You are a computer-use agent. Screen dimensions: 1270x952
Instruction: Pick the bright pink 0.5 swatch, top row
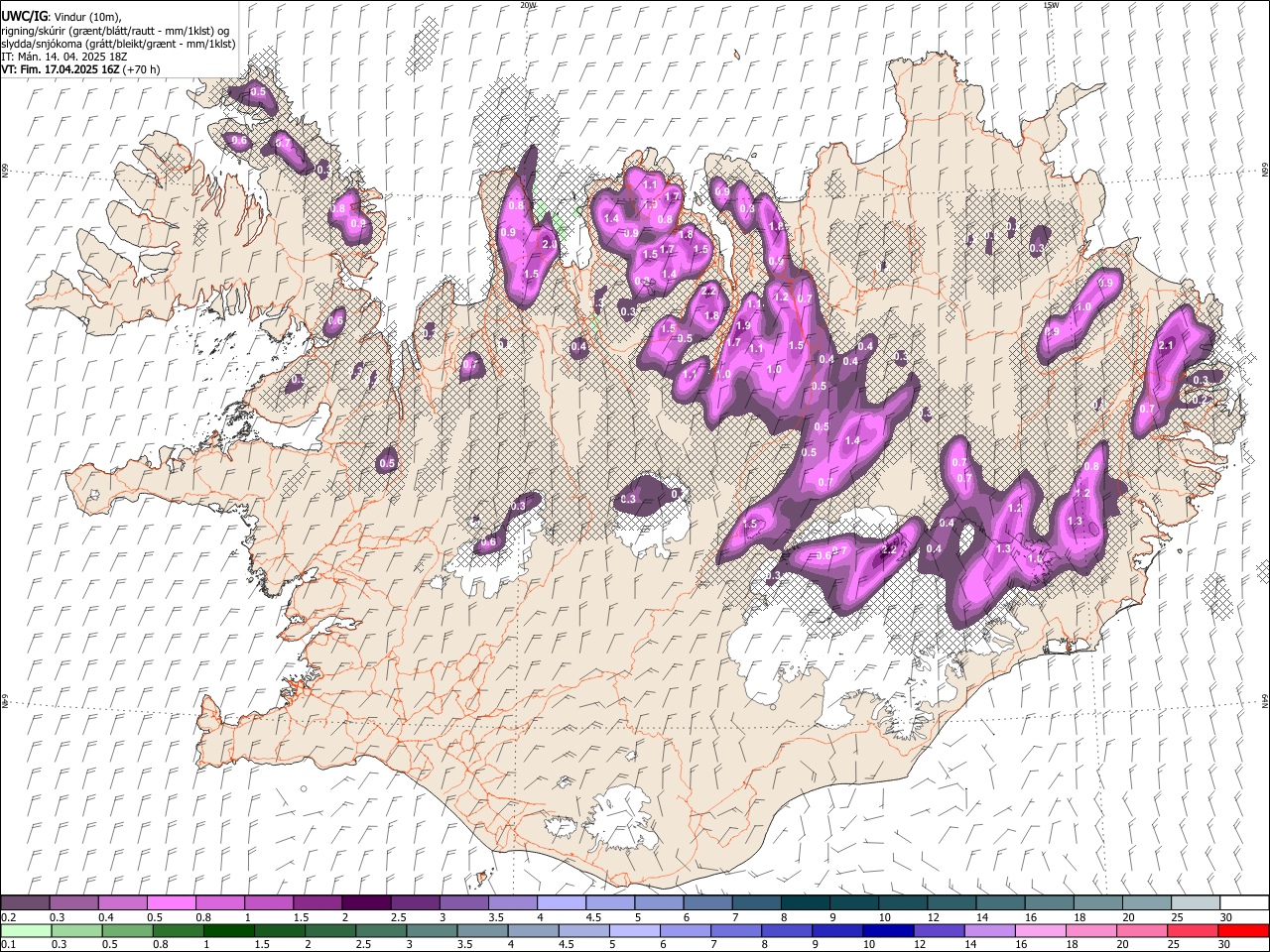[172, 903]
